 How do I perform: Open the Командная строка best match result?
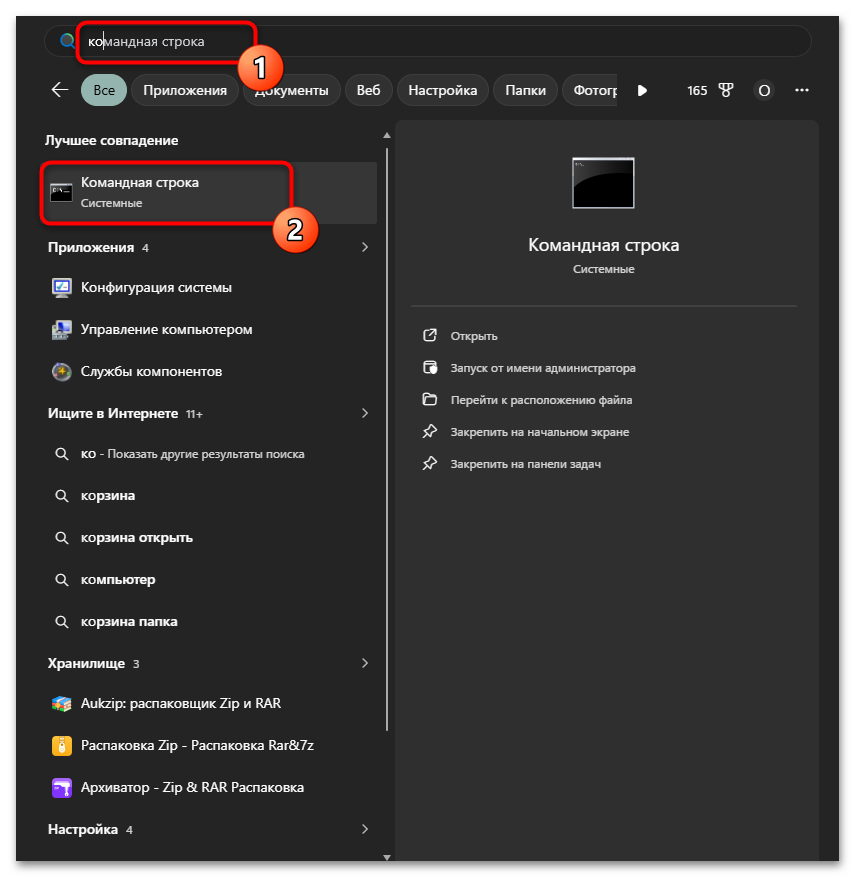(x=209, y=193)
